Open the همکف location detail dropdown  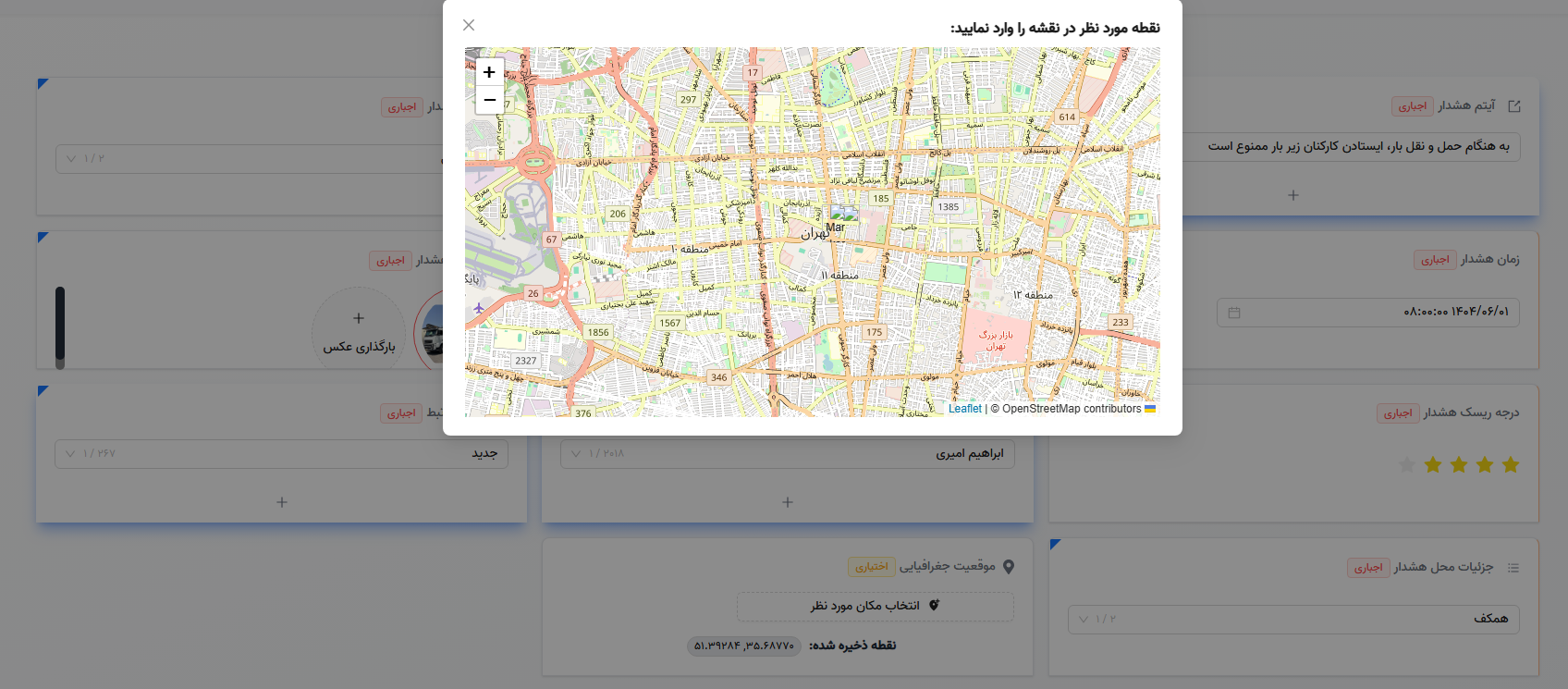[x=1293, y=619]
